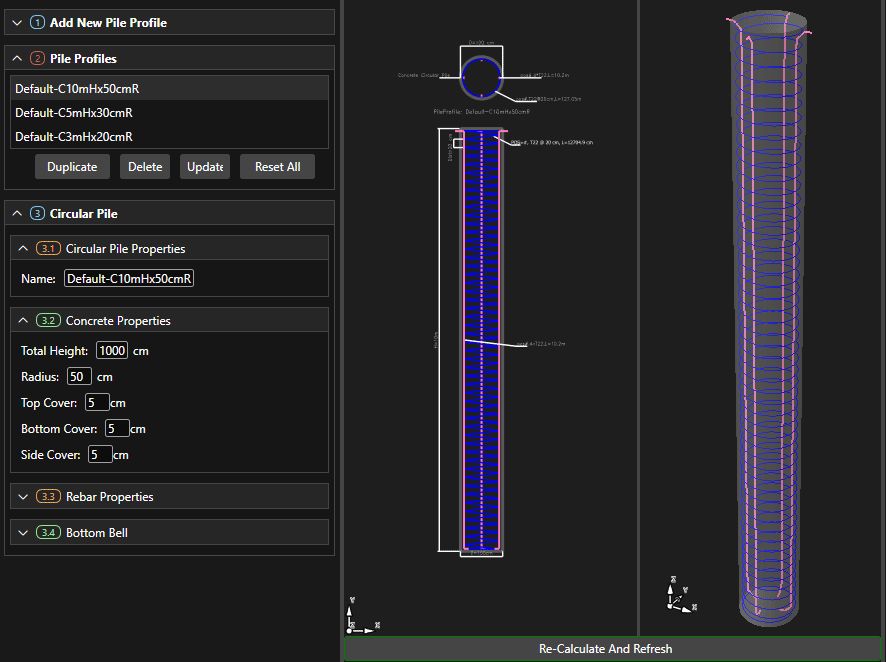886x662 pixels.
Task: Expand the Add New Pile Profile section
Action: (17, 22)
